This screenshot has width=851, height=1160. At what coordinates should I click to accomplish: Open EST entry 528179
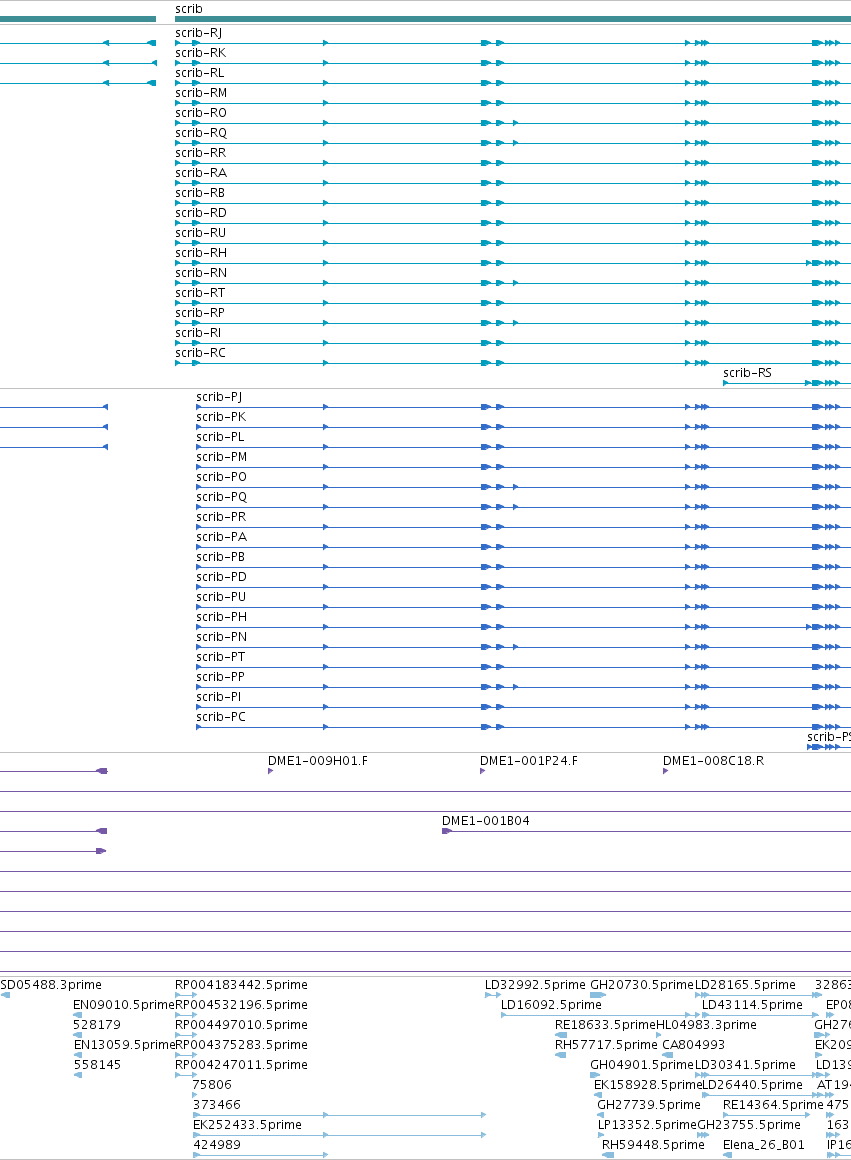click(97, 1025)
